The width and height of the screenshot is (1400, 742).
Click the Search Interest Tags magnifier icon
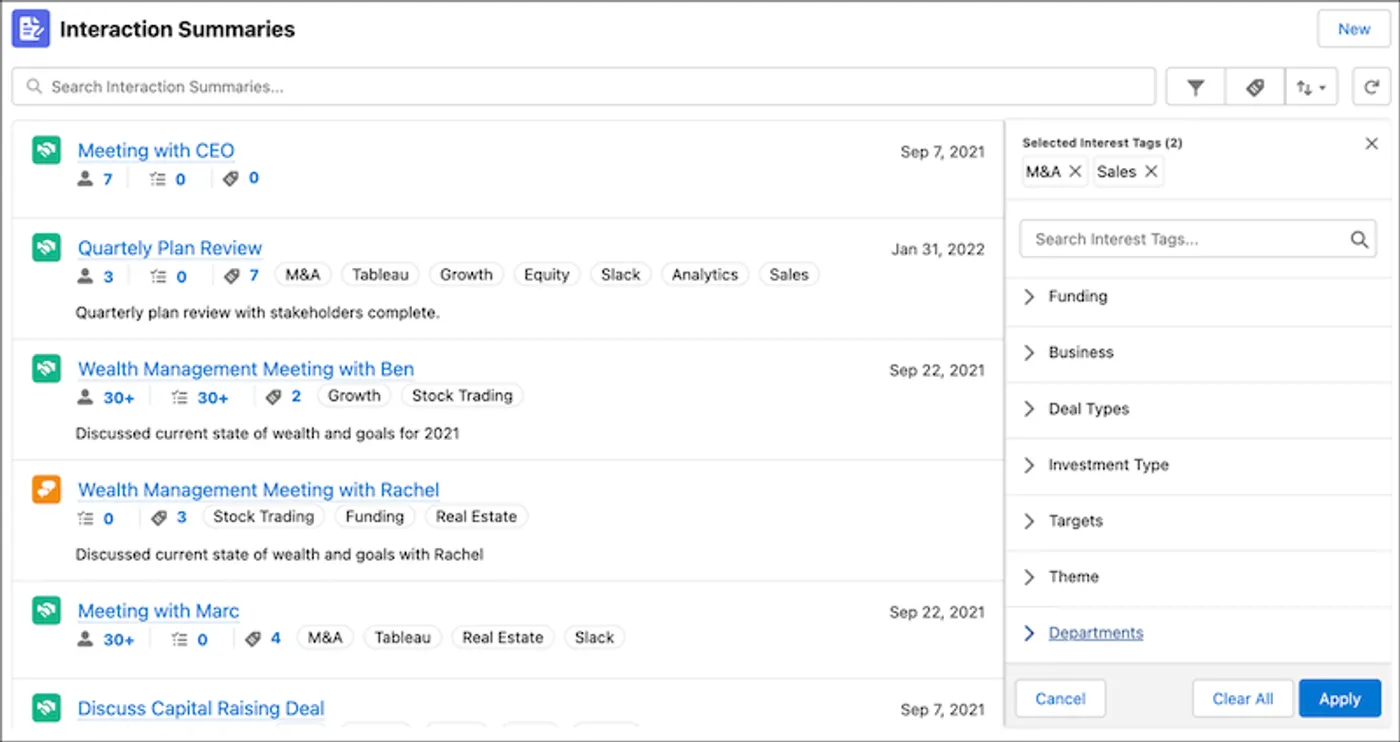[x=1359, y=239]
